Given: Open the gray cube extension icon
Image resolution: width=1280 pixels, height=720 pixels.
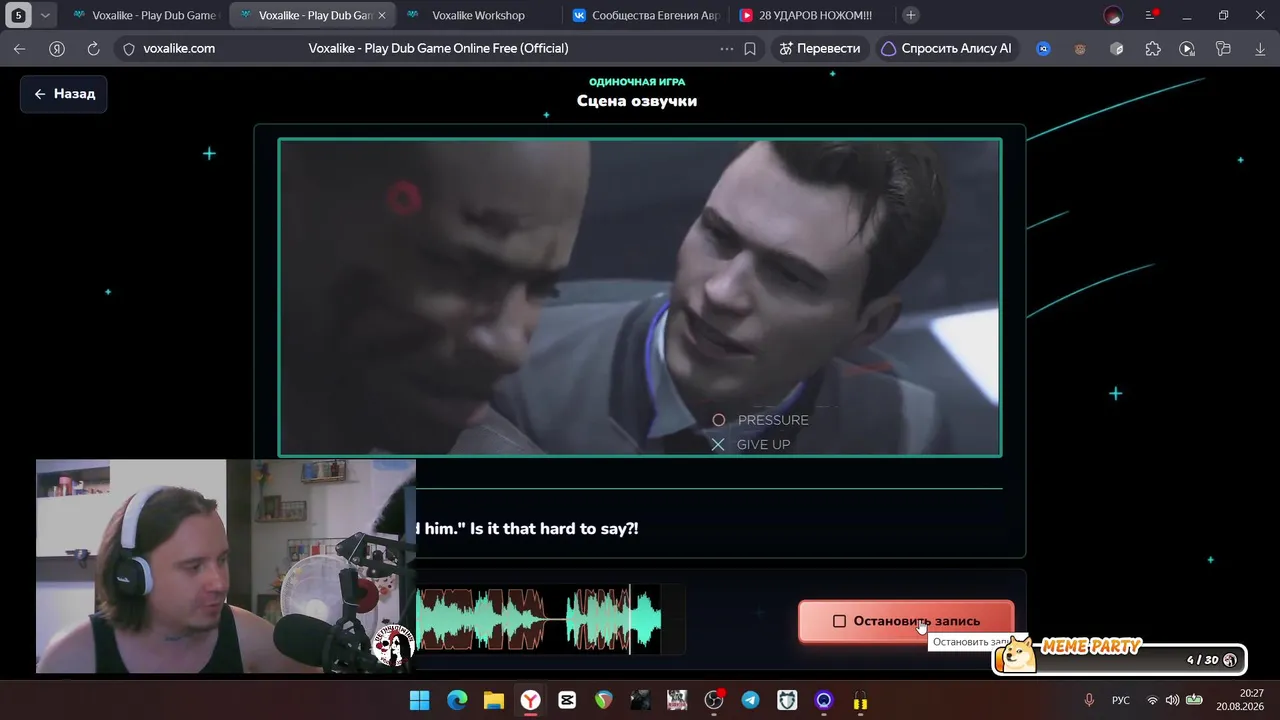Looking at the screenshot, I should 1117,48.
